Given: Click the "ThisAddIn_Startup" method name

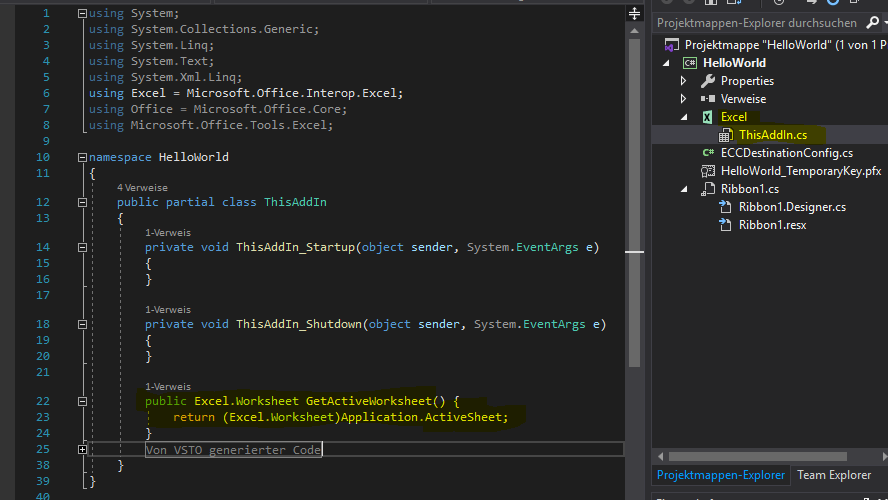Looking at the screenshot, I should [295, 247].
